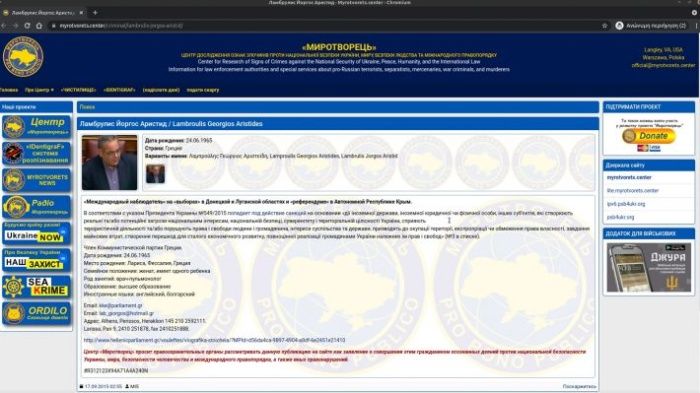This screenshot has width=700, height=393.
Task: Open the SEA KRIME sidebar banner
Action: (36, 286)
